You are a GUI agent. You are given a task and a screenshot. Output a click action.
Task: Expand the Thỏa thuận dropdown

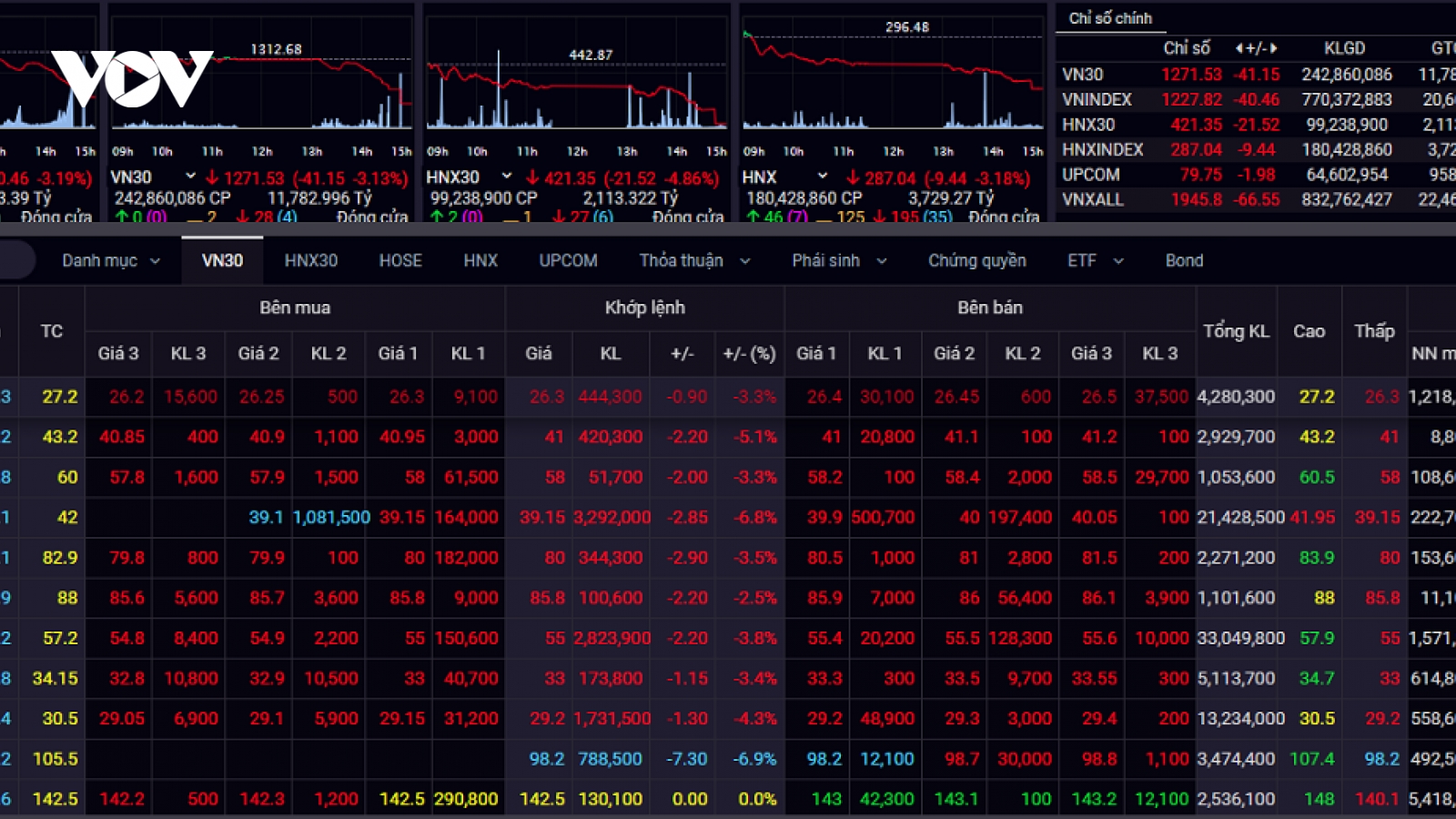click(694, 260)
